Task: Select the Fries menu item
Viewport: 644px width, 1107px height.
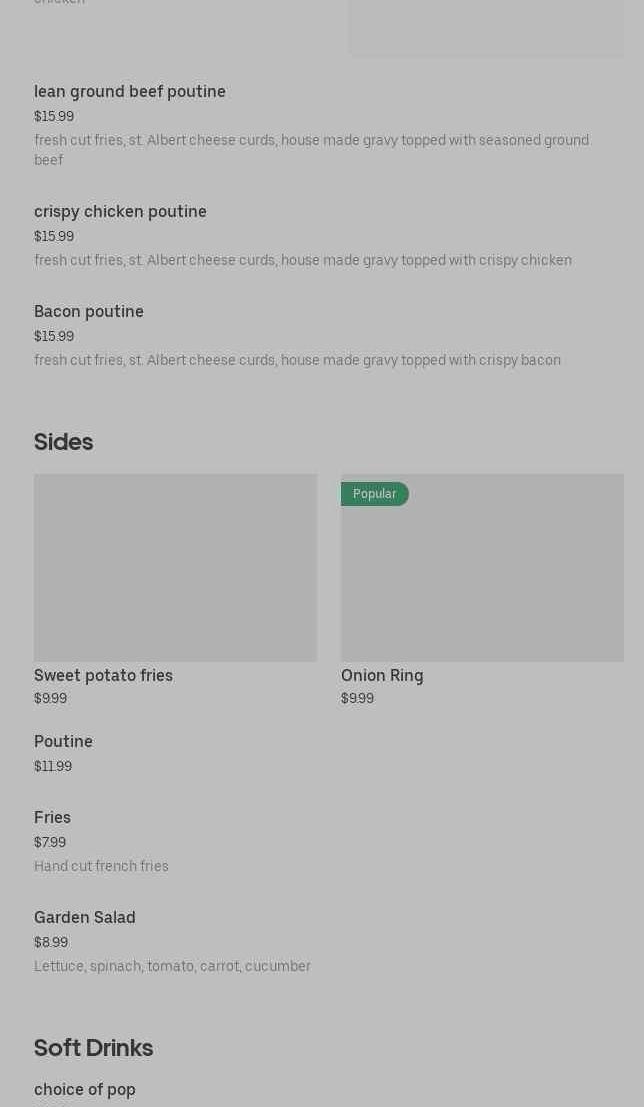Action: tap(52, 818)
